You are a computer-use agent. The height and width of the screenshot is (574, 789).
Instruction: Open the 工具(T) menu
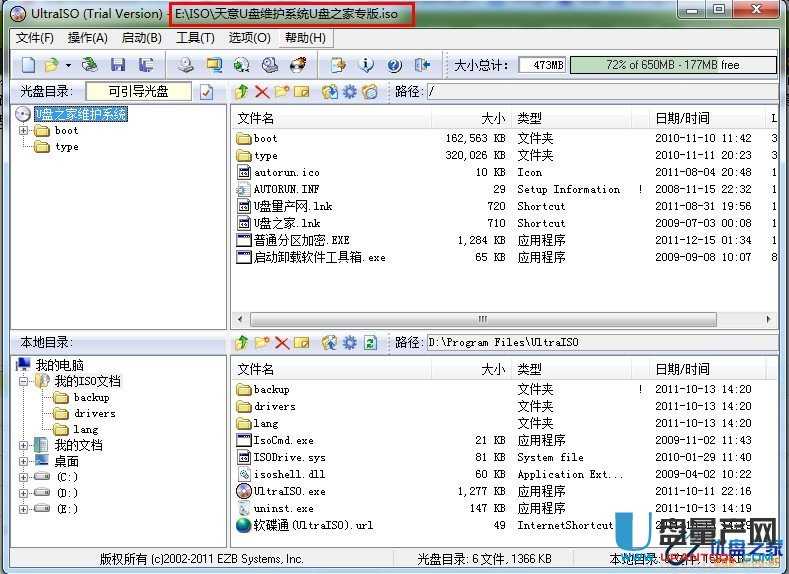tap(195, 38)
